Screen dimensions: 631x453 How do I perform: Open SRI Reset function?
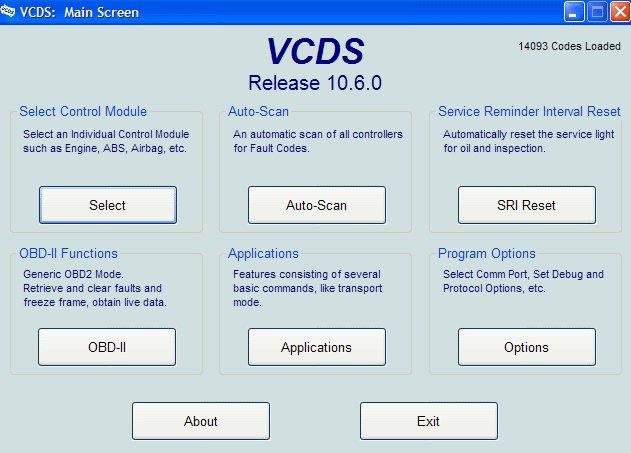coord(527,205)
